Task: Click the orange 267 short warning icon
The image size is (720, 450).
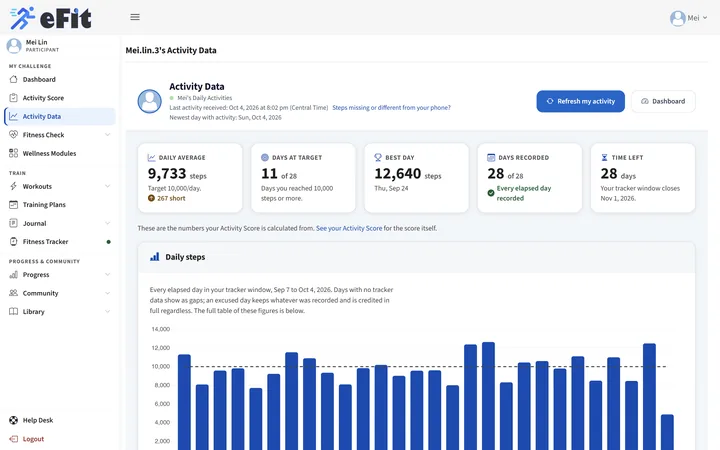Action: [151, 198]
